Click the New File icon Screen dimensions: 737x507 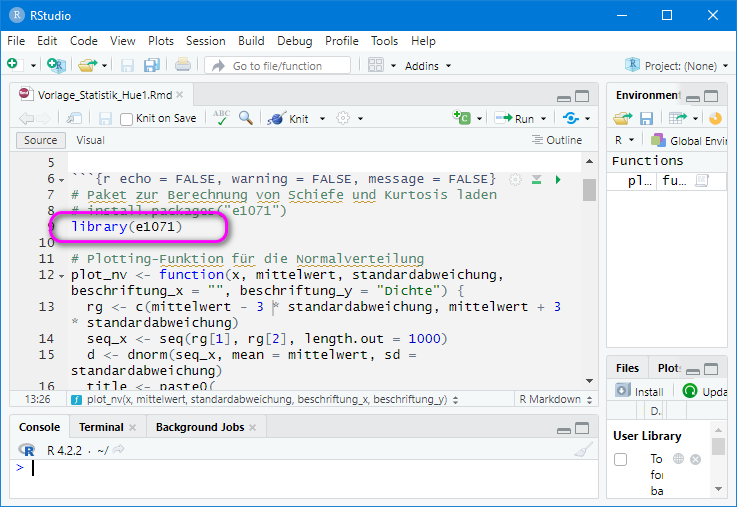tap(13, 64)
